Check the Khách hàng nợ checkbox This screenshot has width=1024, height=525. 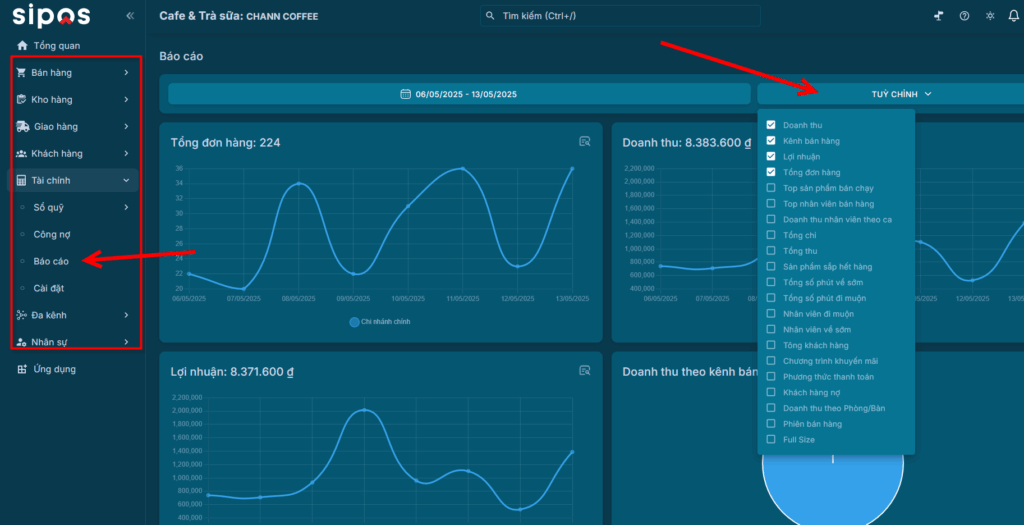click(x=771, y=392)
